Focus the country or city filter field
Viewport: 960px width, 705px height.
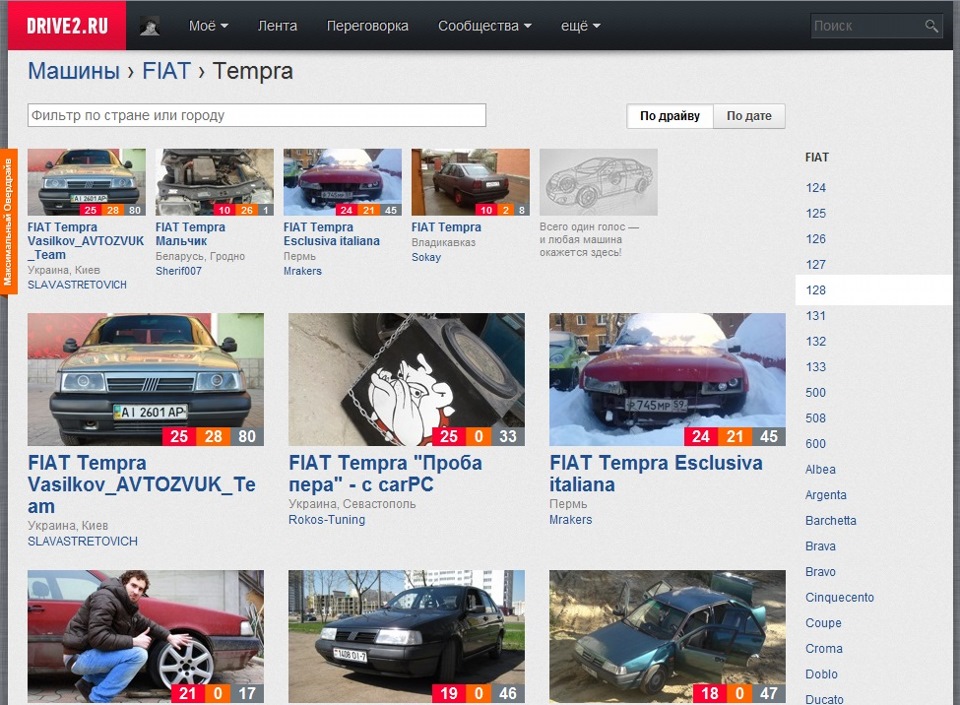tap(257, 115)
